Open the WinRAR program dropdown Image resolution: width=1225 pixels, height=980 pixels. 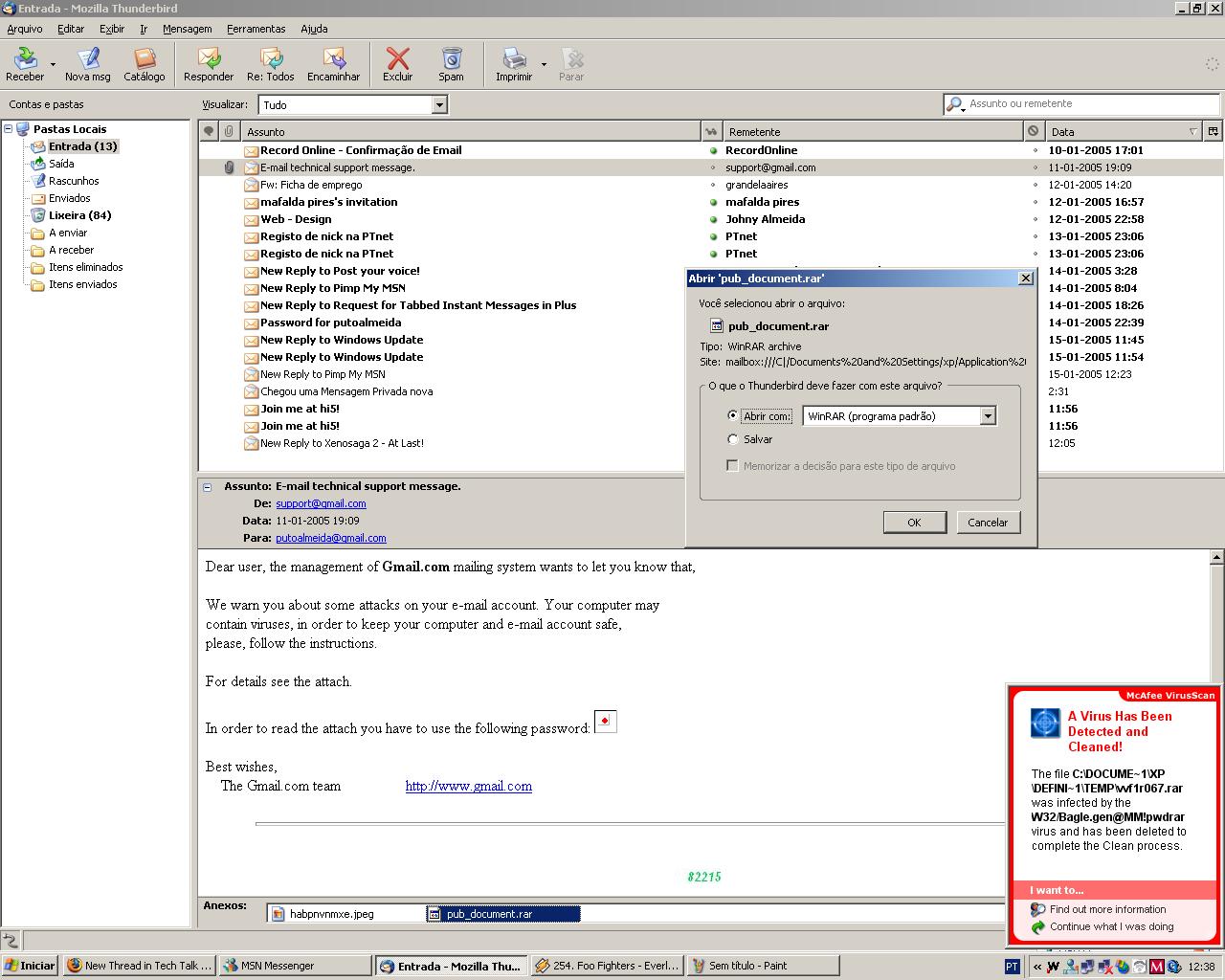(x=988, y=416)
